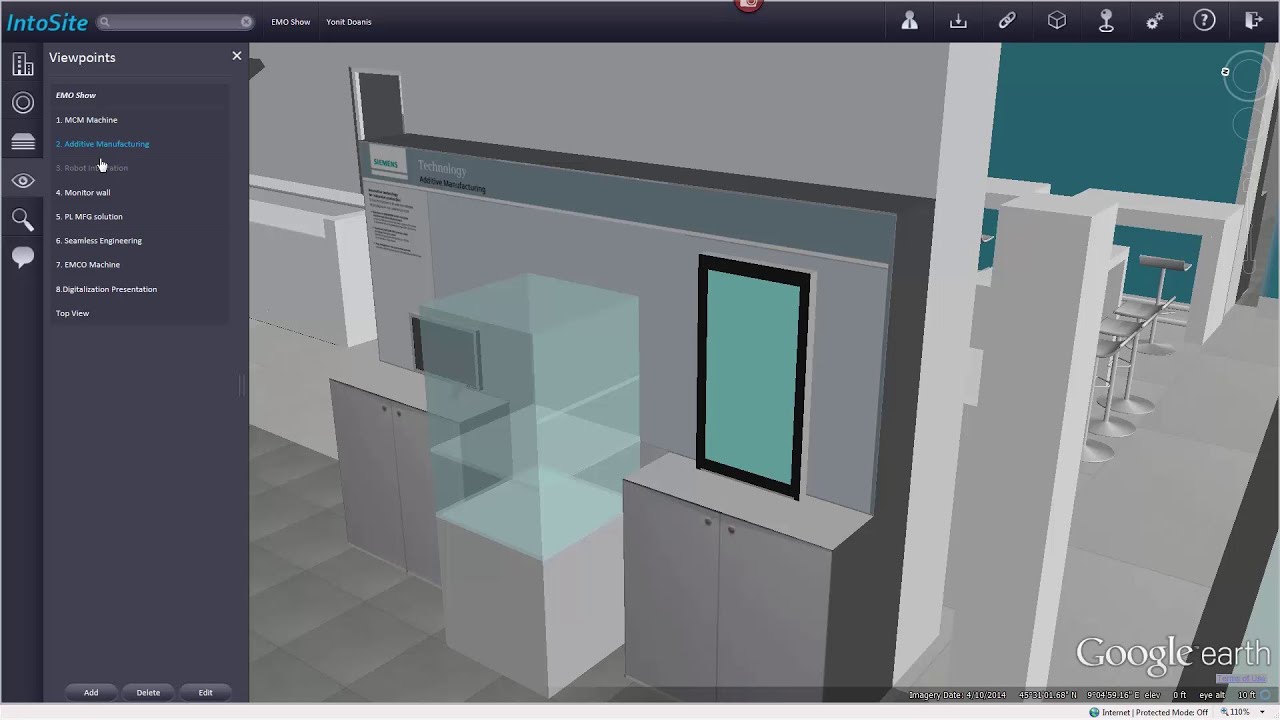This screenshot has height=720, width=1280.
Task: Toggle the Viewpoints eye icon in sidebar
Action: pyautogui.click(x=22, y=181)
